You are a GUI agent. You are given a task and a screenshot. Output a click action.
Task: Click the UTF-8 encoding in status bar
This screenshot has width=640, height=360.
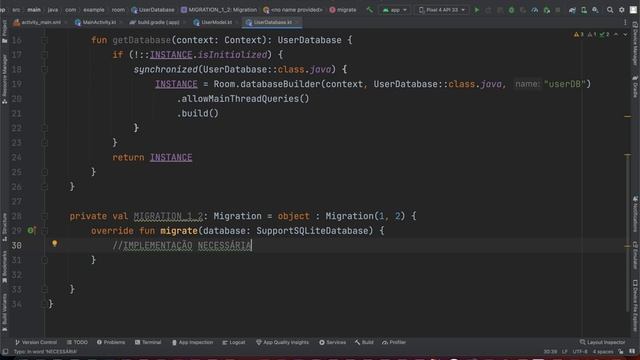[580, 351]
